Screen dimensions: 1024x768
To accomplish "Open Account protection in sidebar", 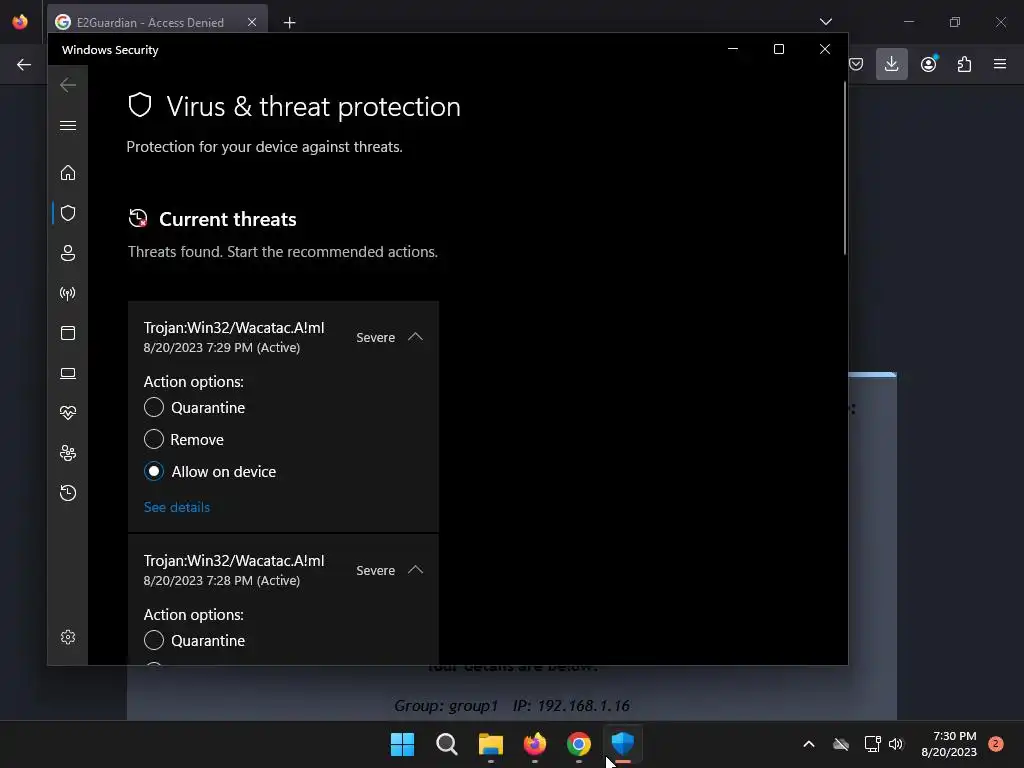I will [x=68, y=253].
